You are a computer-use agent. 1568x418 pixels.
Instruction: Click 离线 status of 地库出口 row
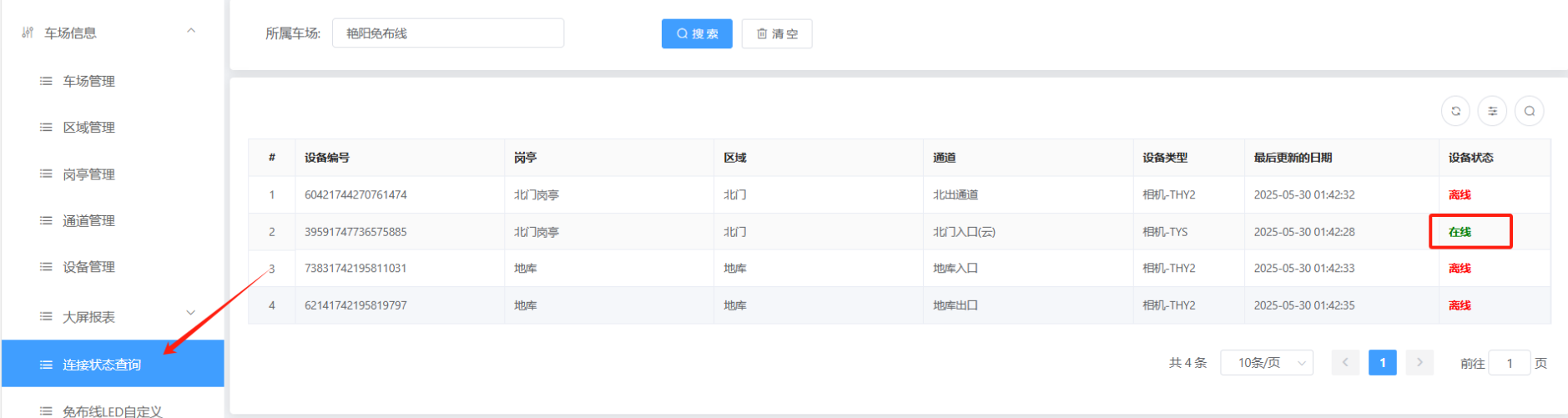[1460, 305]
